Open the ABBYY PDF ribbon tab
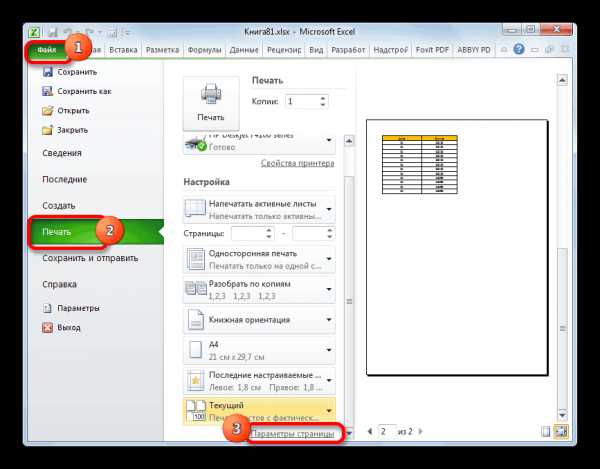This screenshot has height=469, width=600. click(474, 50)
